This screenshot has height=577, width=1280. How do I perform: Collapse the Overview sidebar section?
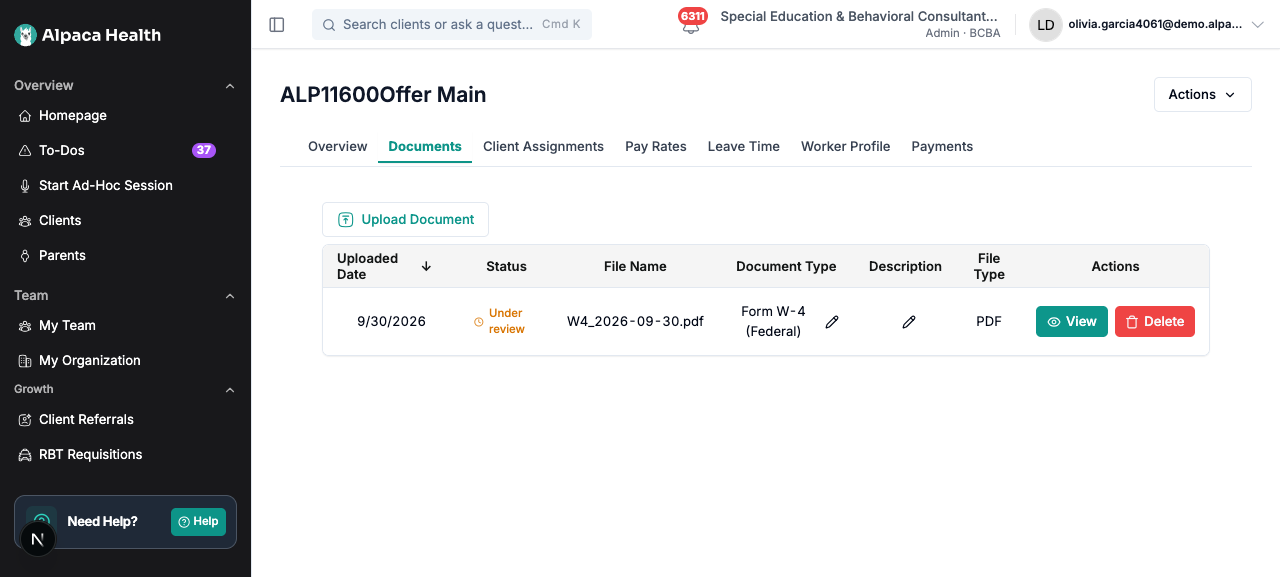(230, 86)
